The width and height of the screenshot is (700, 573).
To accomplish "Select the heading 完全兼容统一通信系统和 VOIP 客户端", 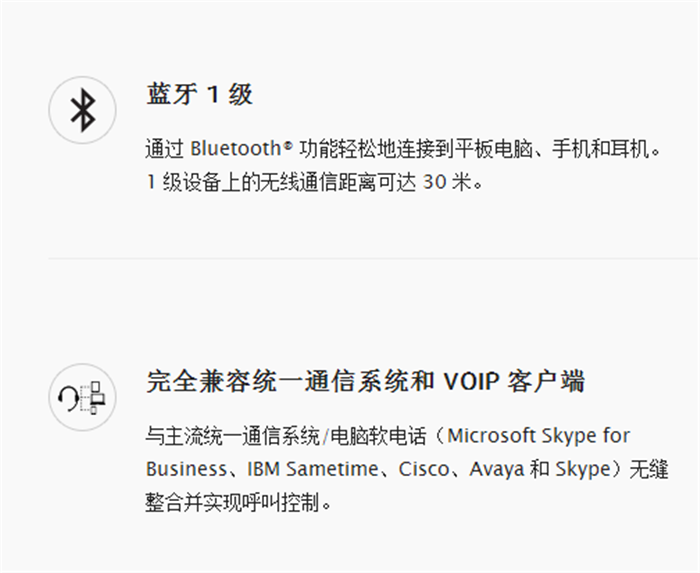I will pos(365,381).
